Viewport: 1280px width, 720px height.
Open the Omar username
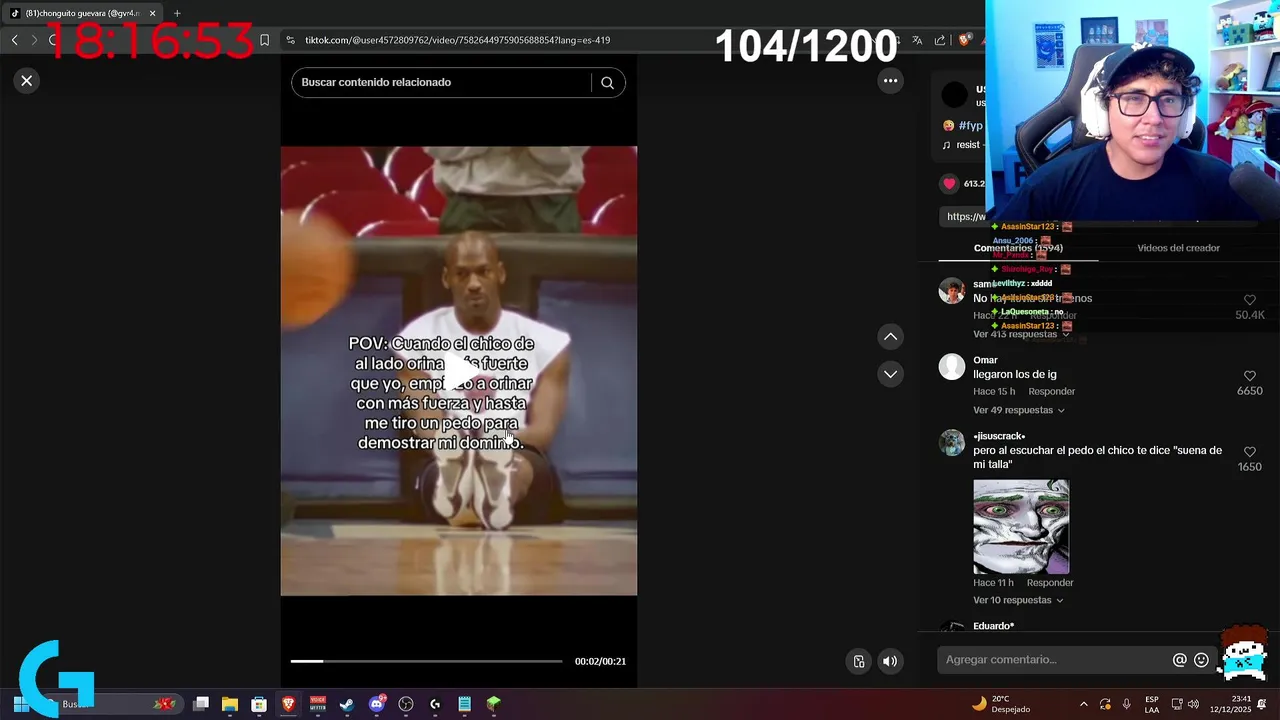pyautogui.click(x=985, y=360)
